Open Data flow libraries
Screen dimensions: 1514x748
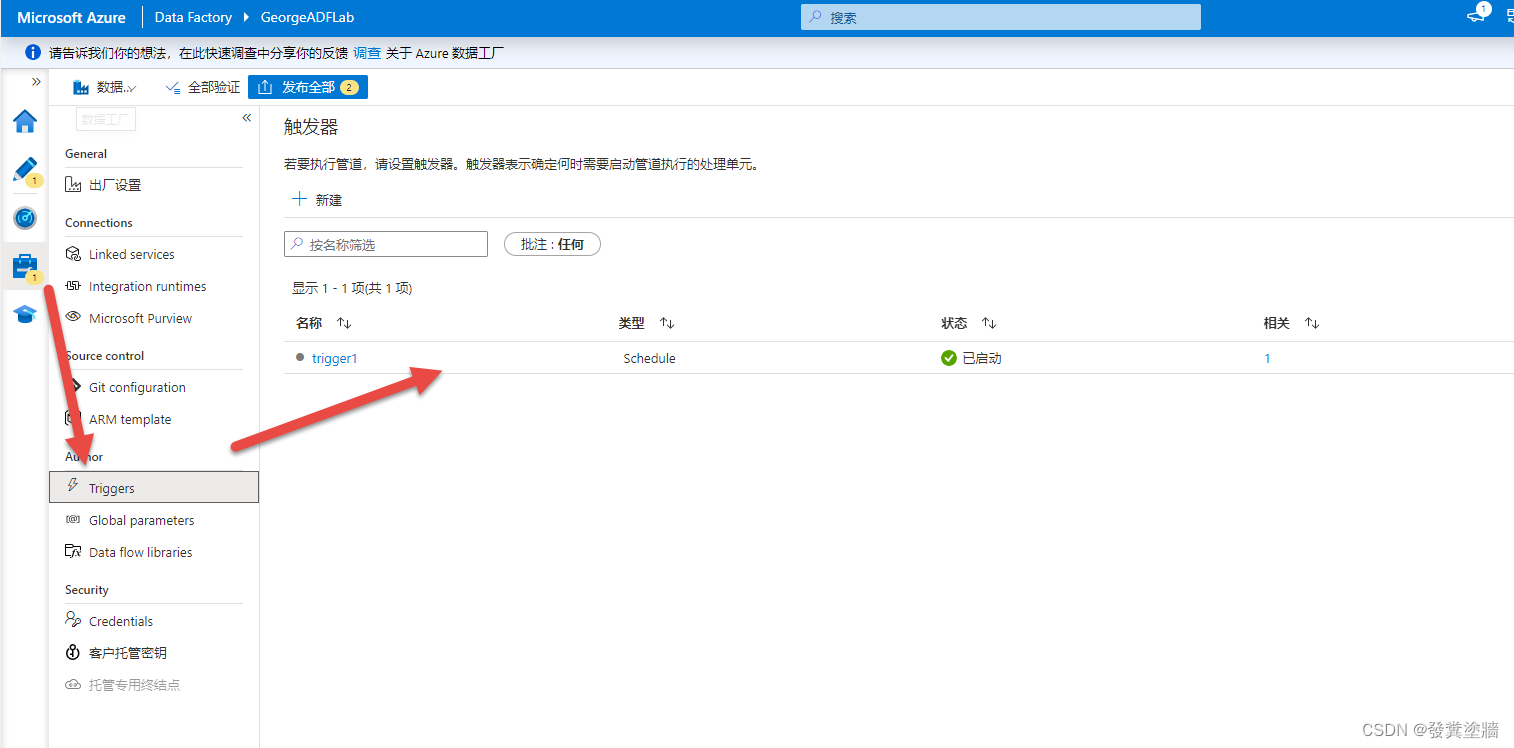click(x=140, y=552)
